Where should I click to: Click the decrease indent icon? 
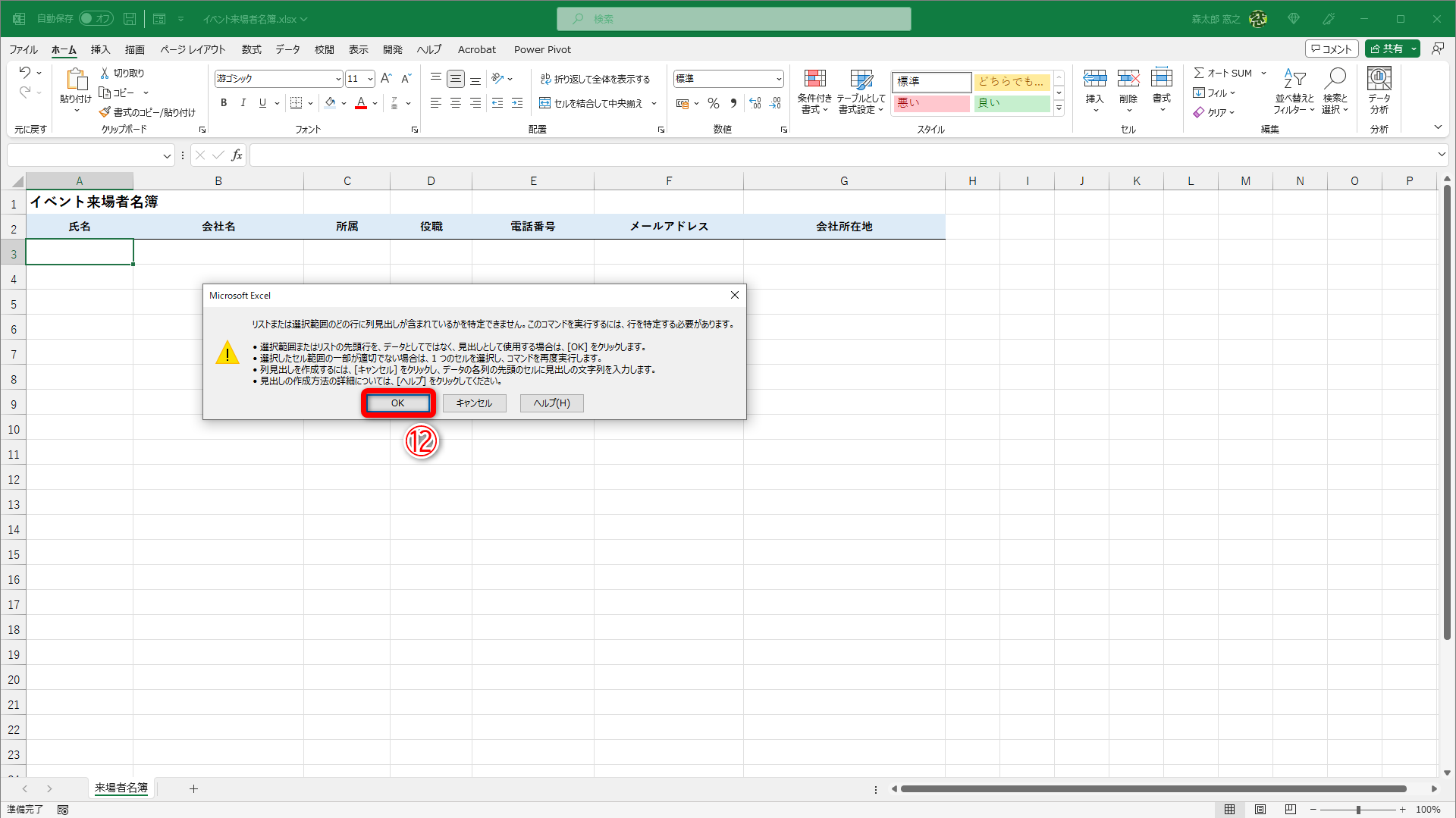pyautogui.click(x=497, y=103)
